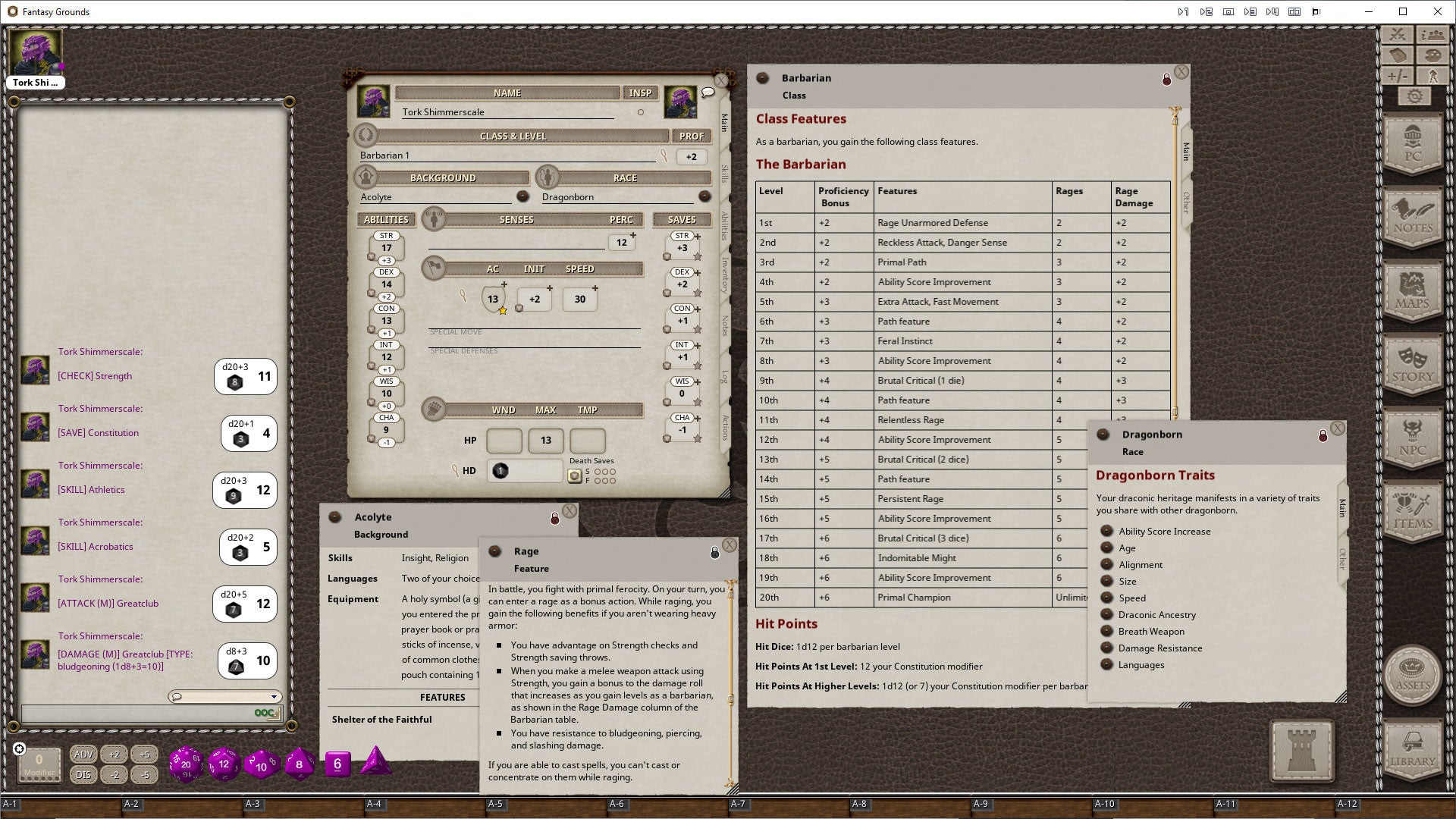The height and width of the screenshot is (819, 1456).
Task: Roll the purple d20 die
Action: pos(186,764)
